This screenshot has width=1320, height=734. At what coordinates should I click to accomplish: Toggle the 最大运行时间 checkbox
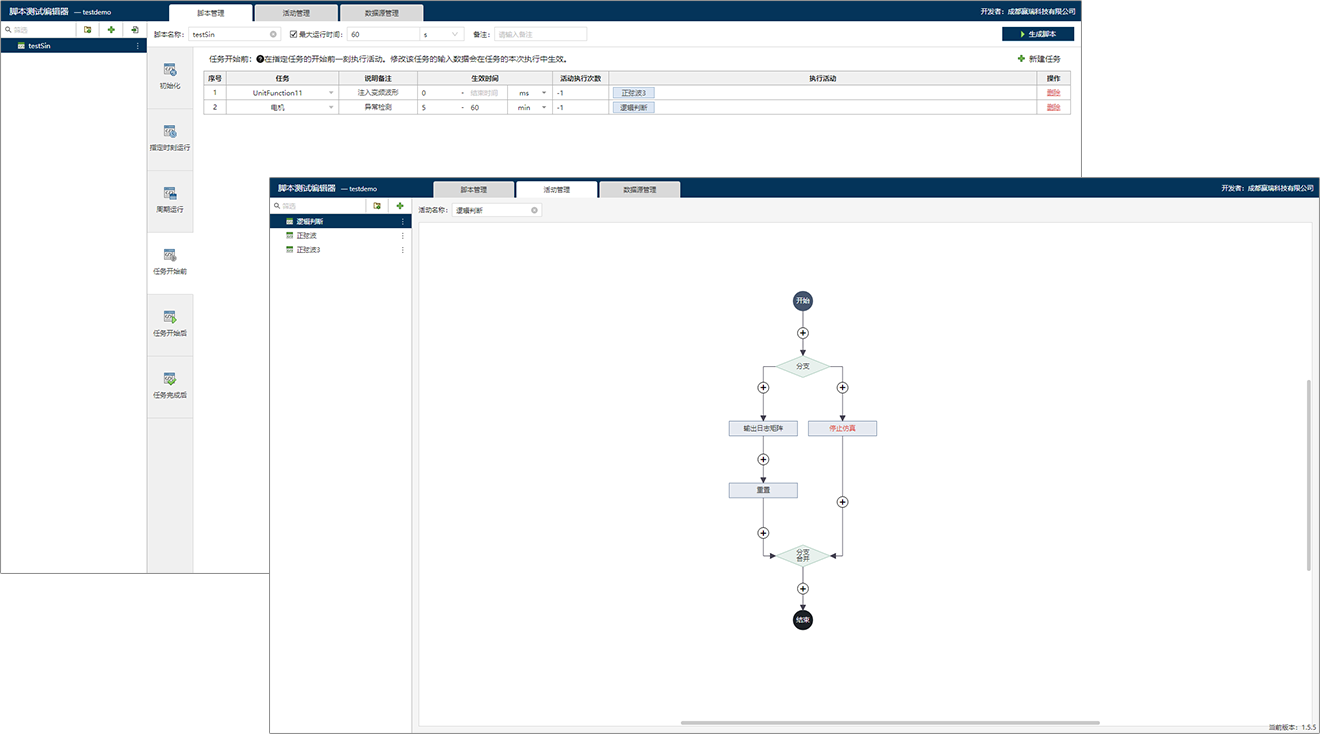point(293,34)
